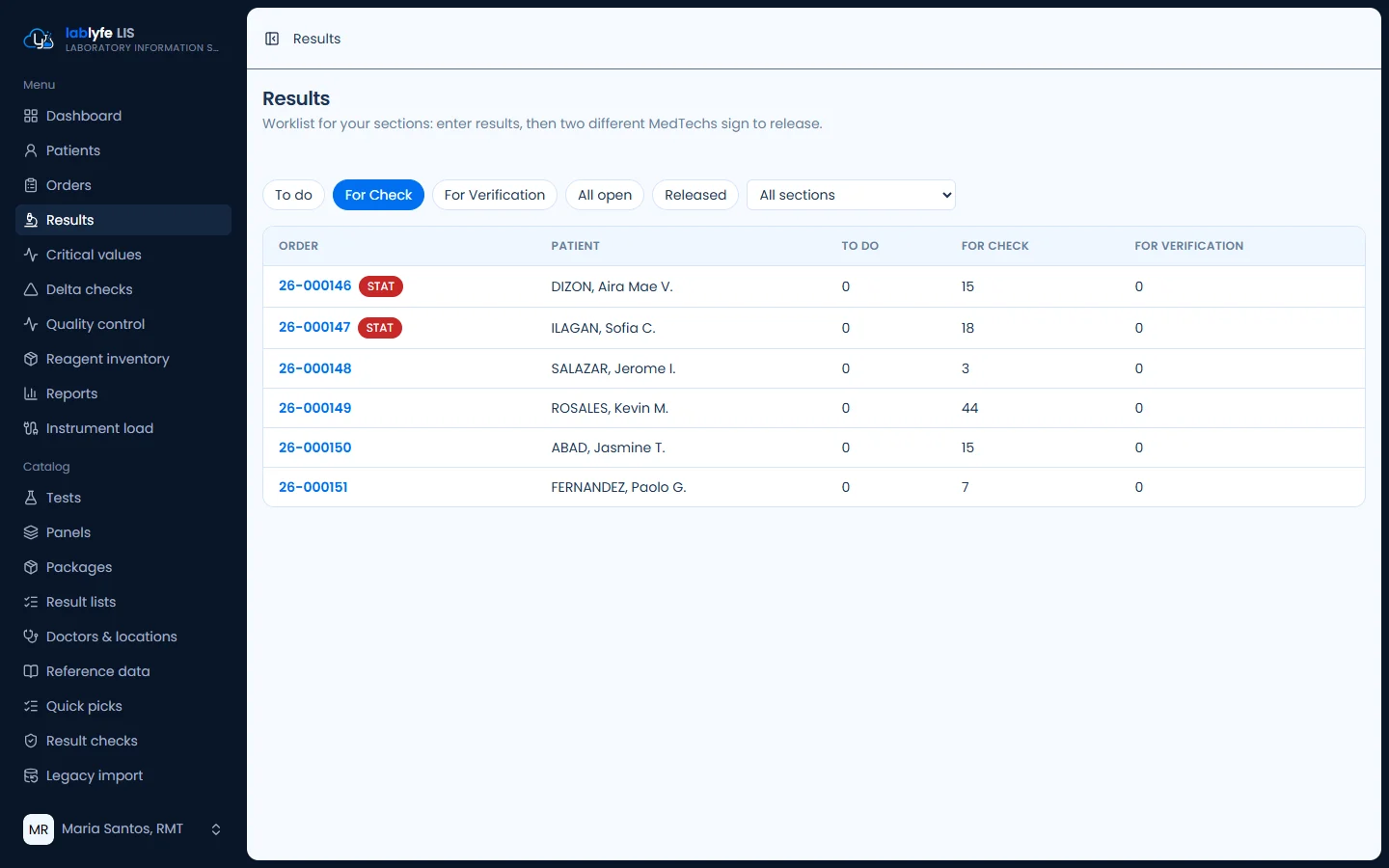The image size is (1389, 868).
Task: Switch to the To do filter
Action: [x=293, y=195]
